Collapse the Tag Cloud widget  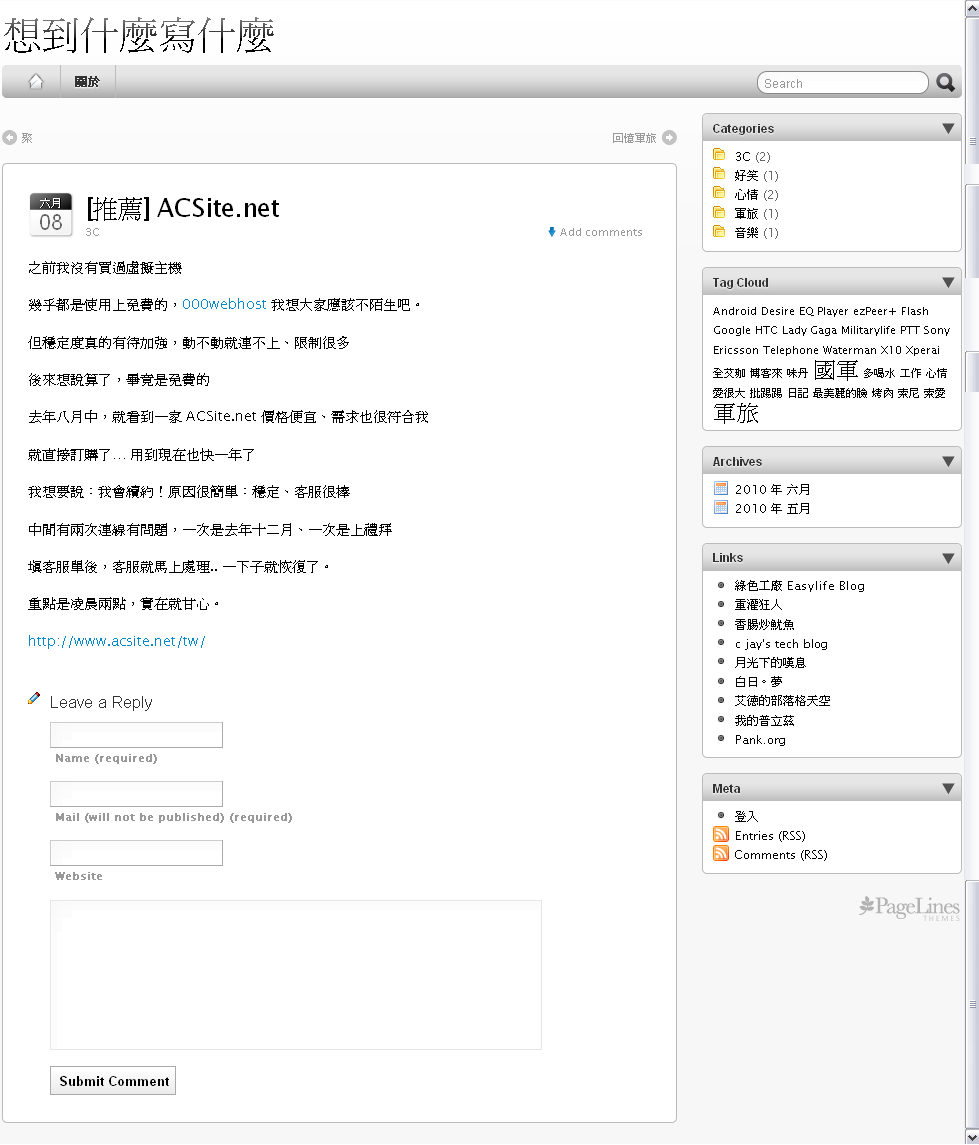948,283
